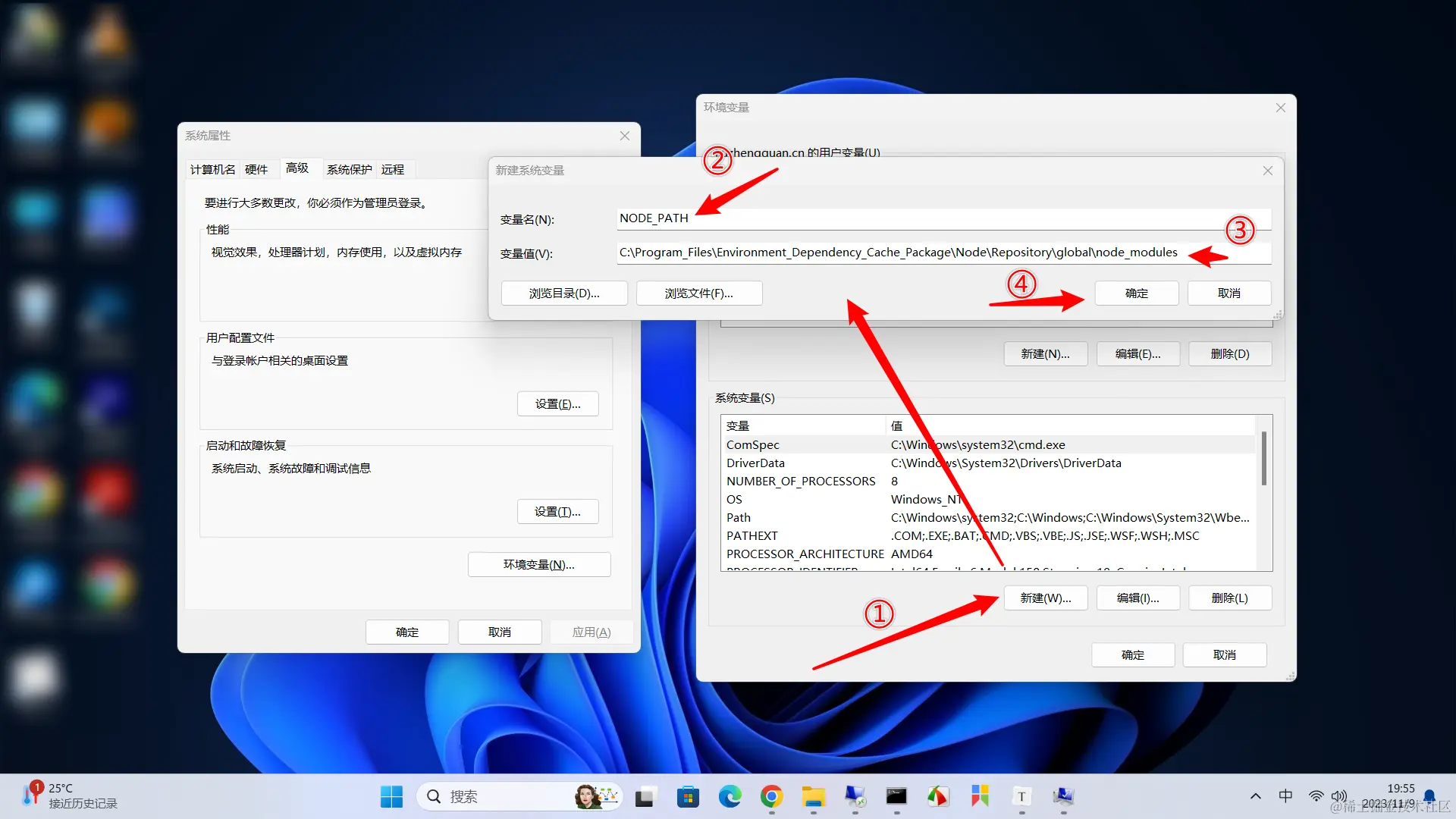Click 新建(W)... system variable button
The image size is (1456, 819).
coord(1045,598)
